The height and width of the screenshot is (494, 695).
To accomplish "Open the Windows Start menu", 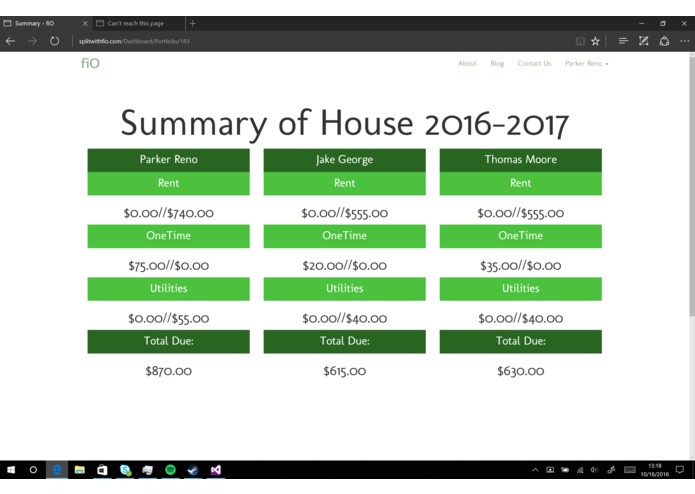I will 11,470.
